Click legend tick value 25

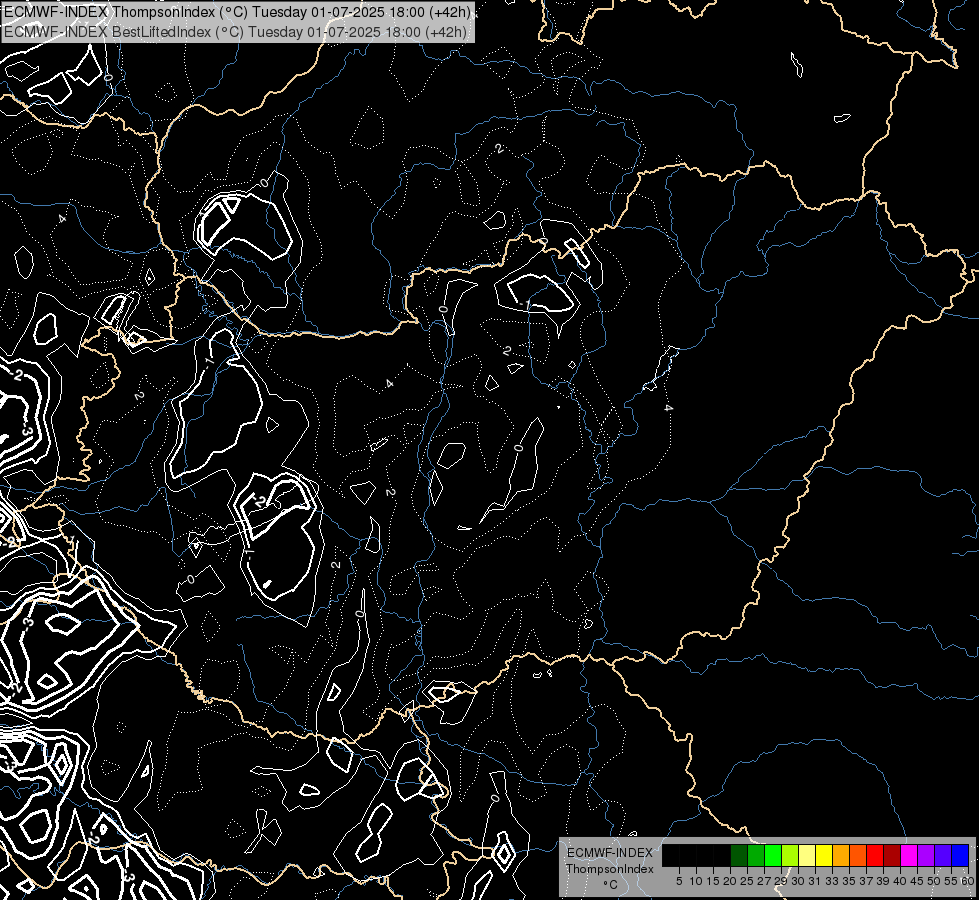(747, 881)
